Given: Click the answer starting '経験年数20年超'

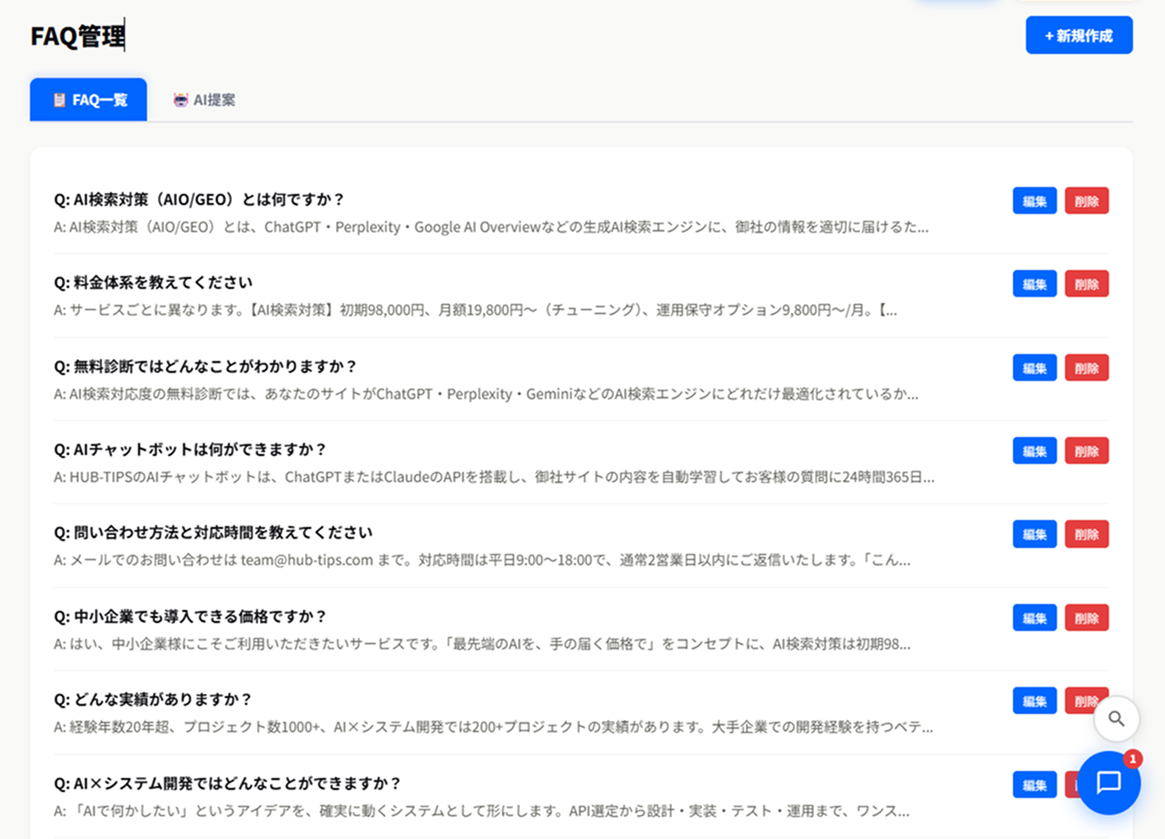Looking at the screenshot, I should [x=493, y=727].
